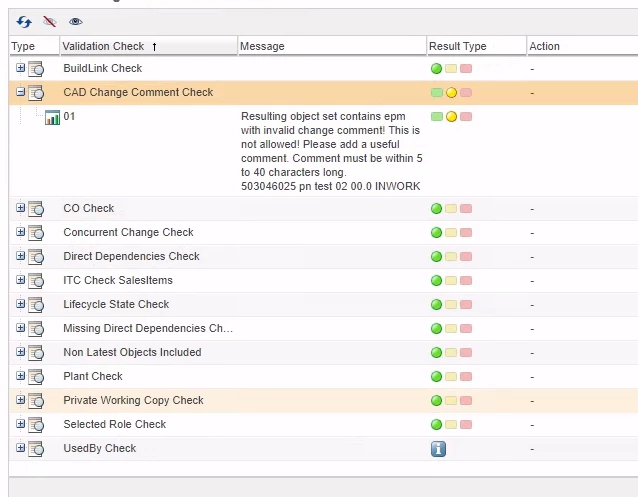Select the Plant Check text
Image resolution: width=638 pixels, height=497 pixels.
(x=93, y=377)
